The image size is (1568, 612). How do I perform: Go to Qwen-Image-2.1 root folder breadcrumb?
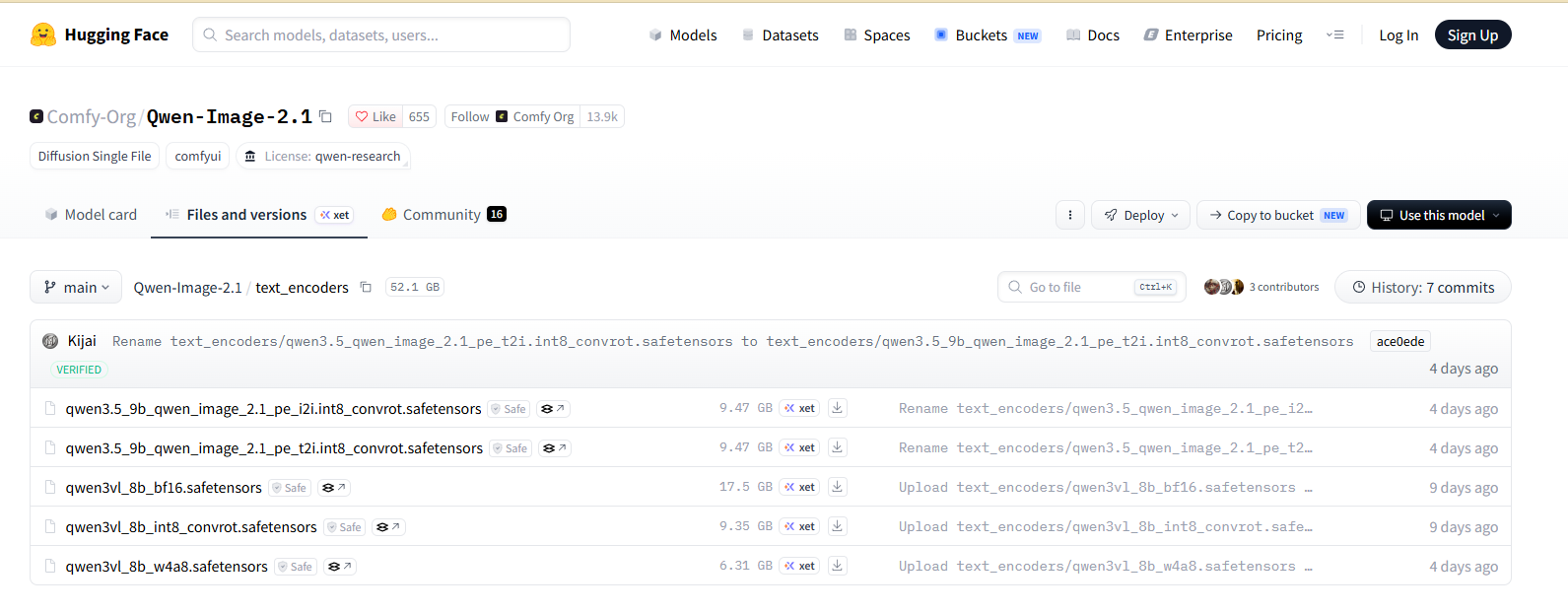(x=187, y=288)
